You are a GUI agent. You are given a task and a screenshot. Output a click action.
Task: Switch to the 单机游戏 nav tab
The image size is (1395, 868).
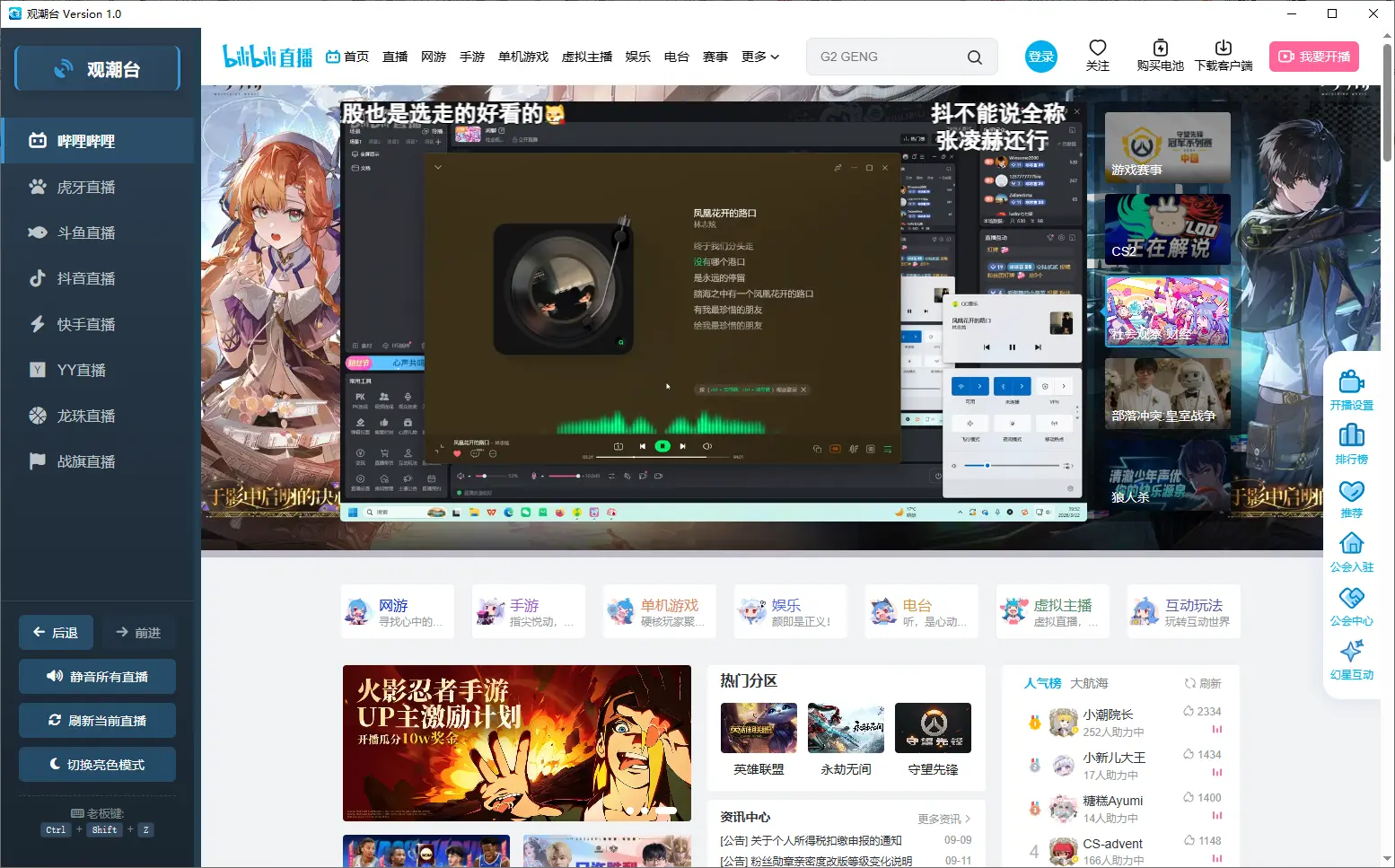pyautogui.click(x=523, y=56)
